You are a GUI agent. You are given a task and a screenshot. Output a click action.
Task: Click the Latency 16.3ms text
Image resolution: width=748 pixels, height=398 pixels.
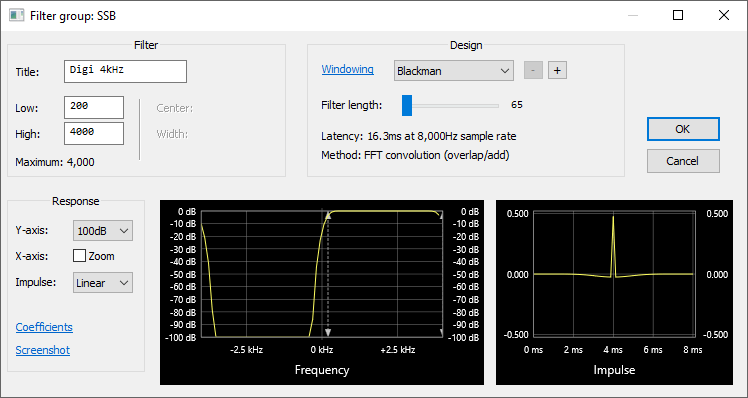[418, 136]
